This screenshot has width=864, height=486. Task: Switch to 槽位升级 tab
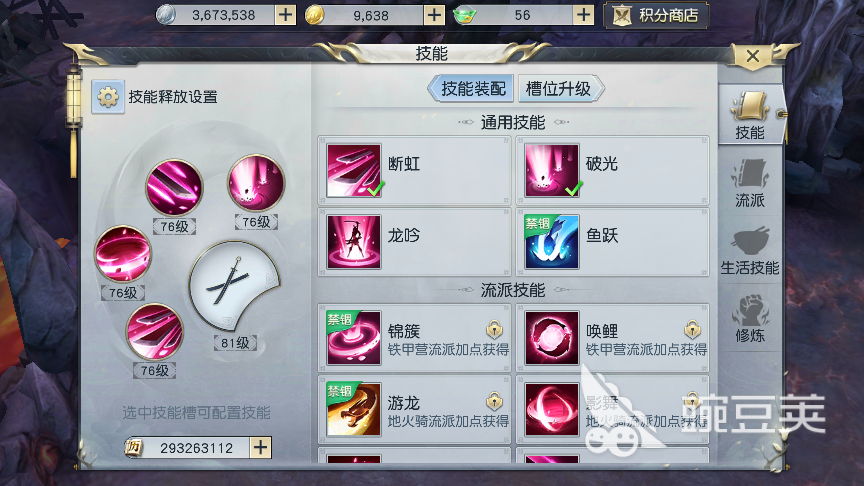coord(560,89)
